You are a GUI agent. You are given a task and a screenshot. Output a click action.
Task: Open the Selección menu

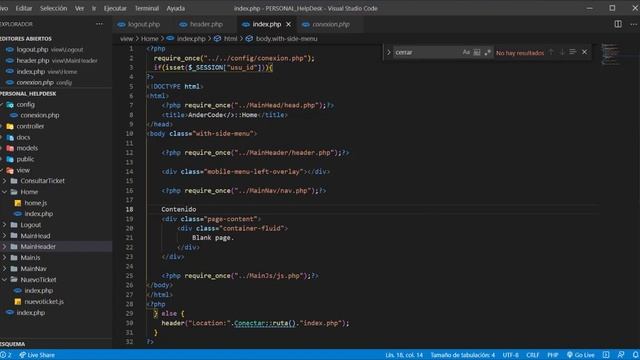(x=53, y=8)
